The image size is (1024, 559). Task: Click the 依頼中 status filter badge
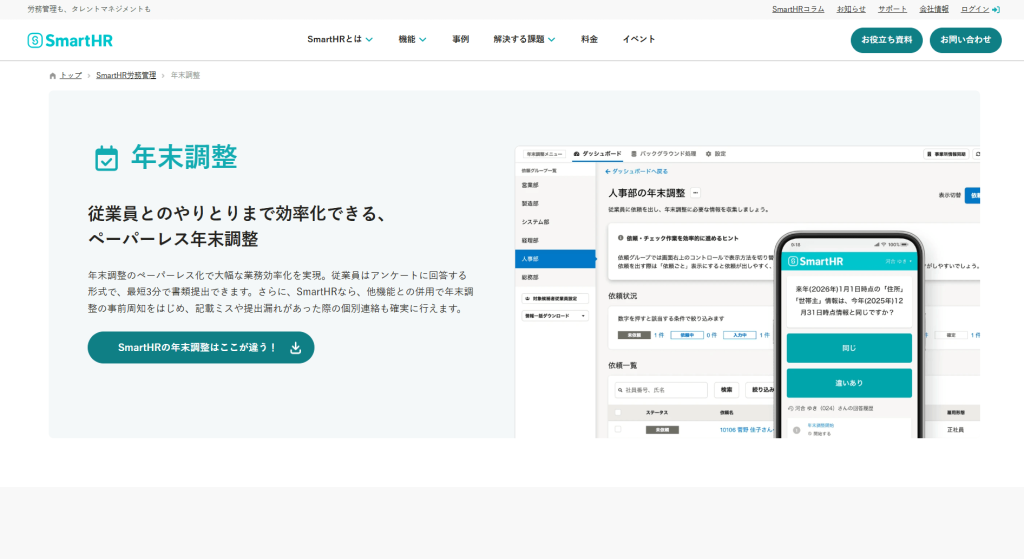tap(687, 336)
